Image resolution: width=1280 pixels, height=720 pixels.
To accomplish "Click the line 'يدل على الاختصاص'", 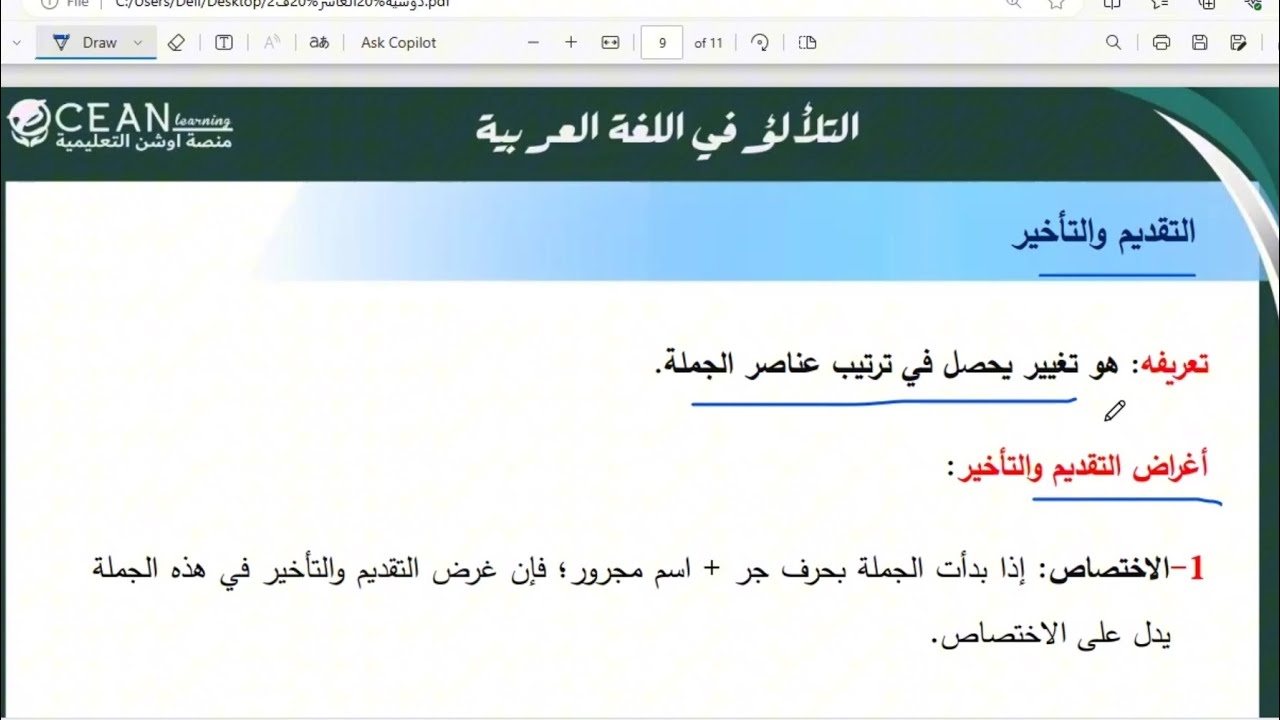I will click(x=1052, y=633).
